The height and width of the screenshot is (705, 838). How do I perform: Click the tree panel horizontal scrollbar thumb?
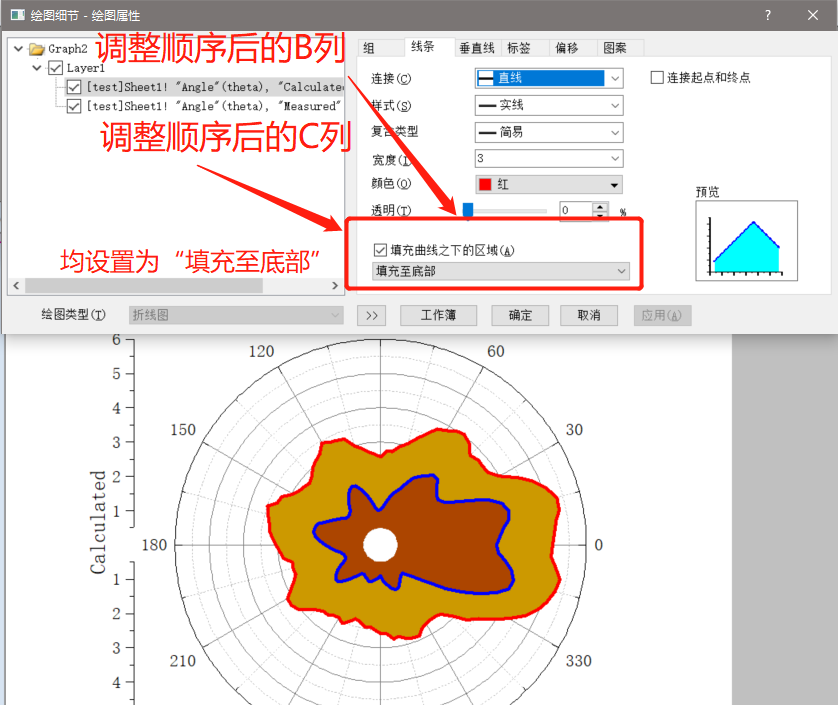[x=144, y=285]
